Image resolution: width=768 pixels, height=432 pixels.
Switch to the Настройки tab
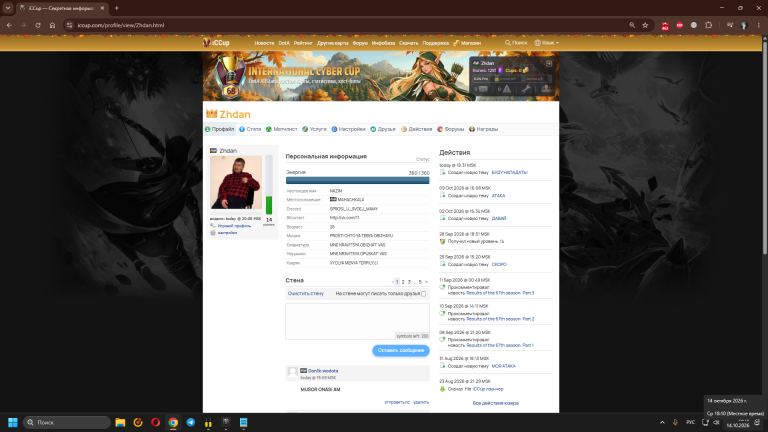(x=348, y=129)
